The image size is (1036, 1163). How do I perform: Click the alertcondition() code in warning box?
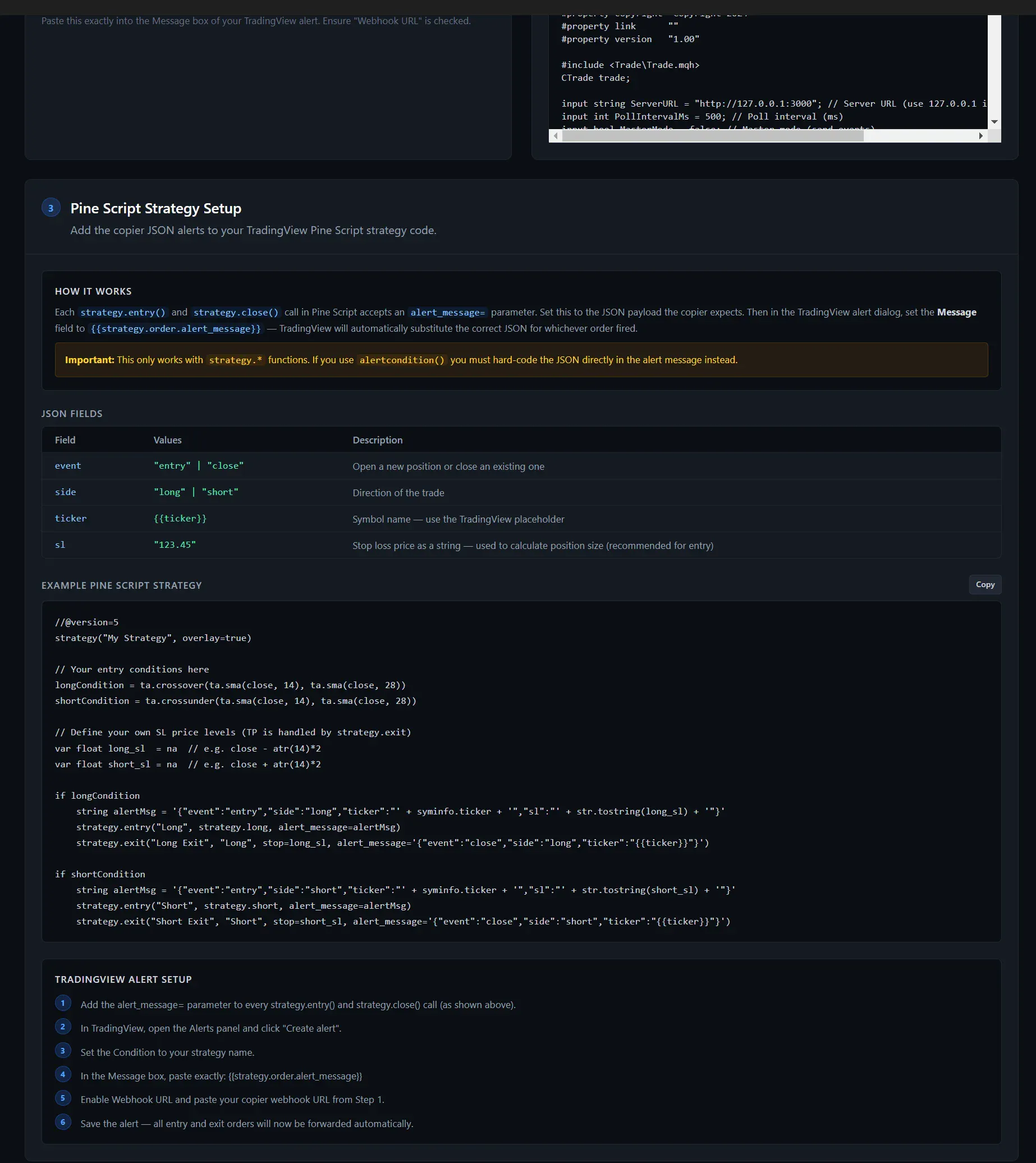tap(402, 360)
